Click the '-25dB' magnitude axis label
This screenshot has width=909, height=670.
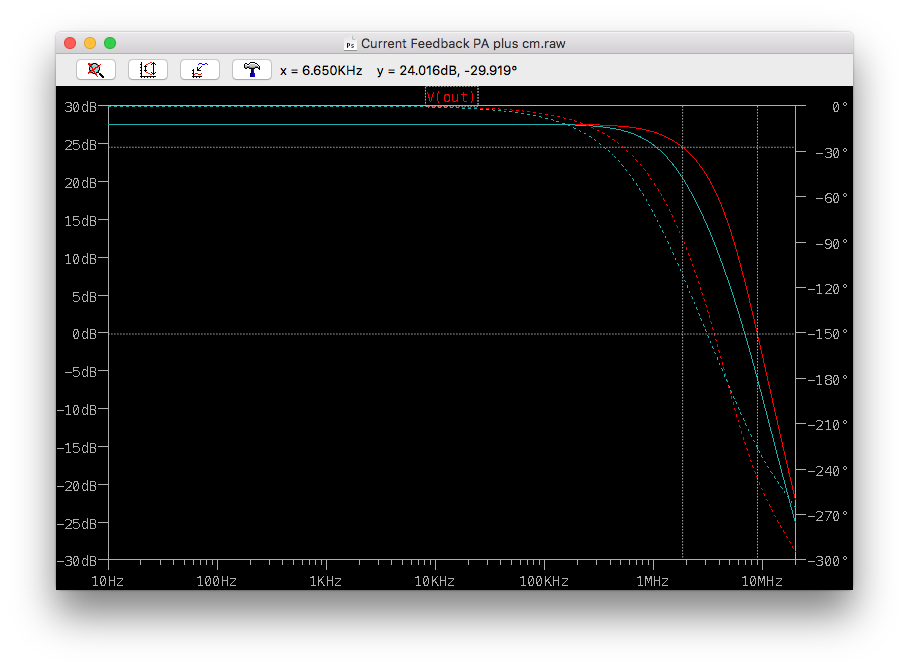[x=77, y=524]
